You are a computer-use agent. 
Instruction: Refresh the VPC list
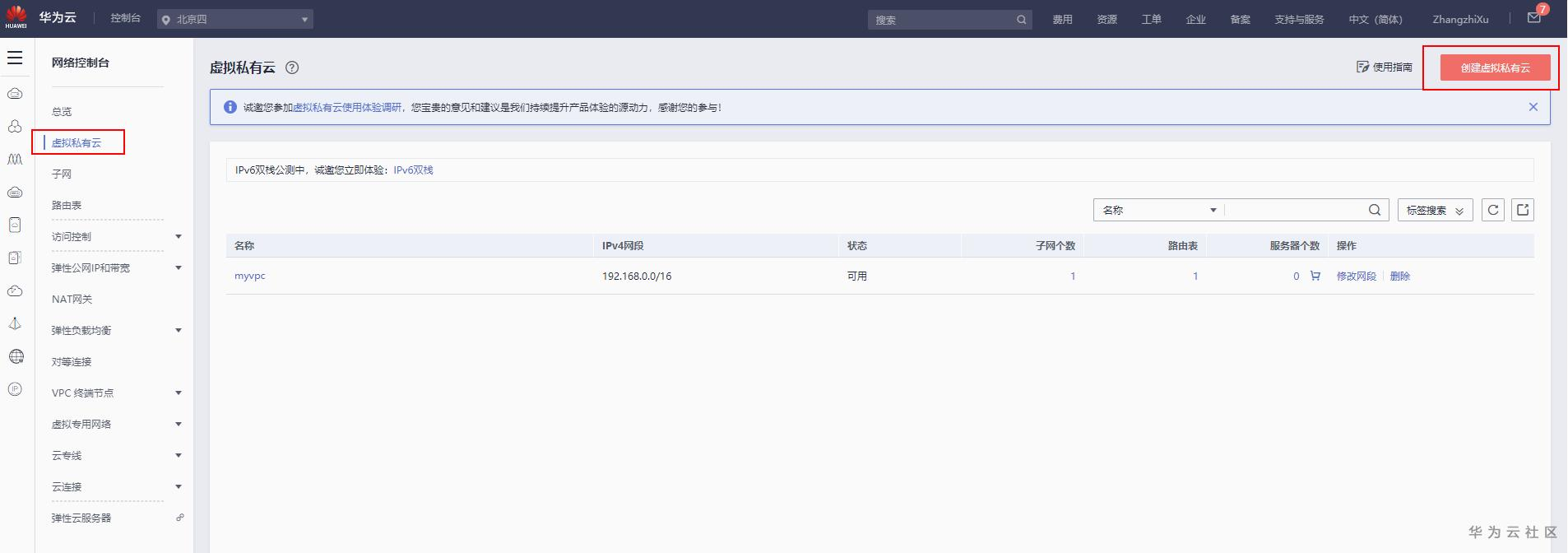pos(1493,210)
